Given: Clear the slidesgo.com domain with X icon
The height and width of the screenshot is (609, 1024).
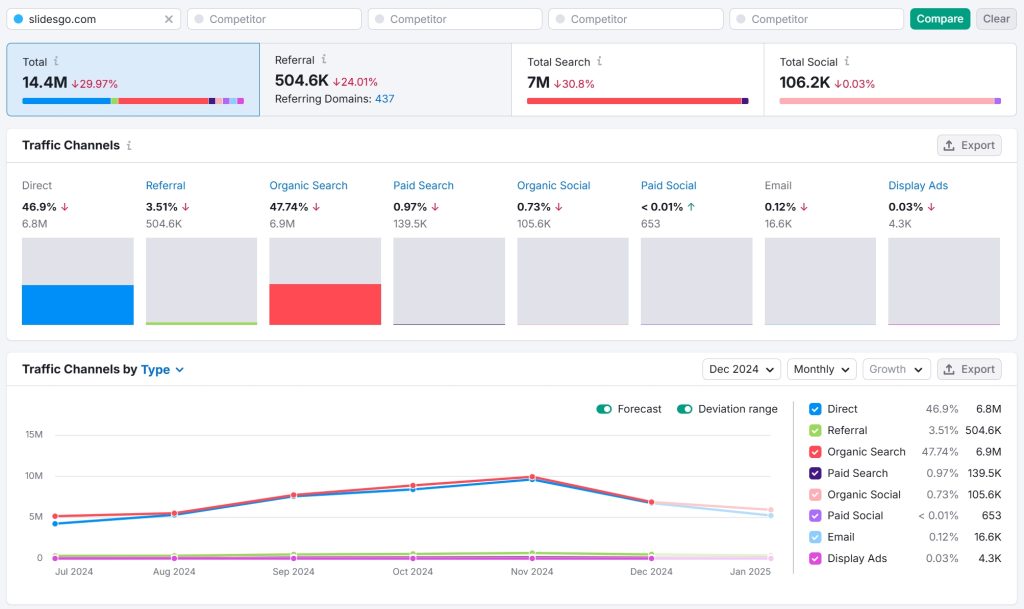Looking at the screenshot, I should 168,19.
